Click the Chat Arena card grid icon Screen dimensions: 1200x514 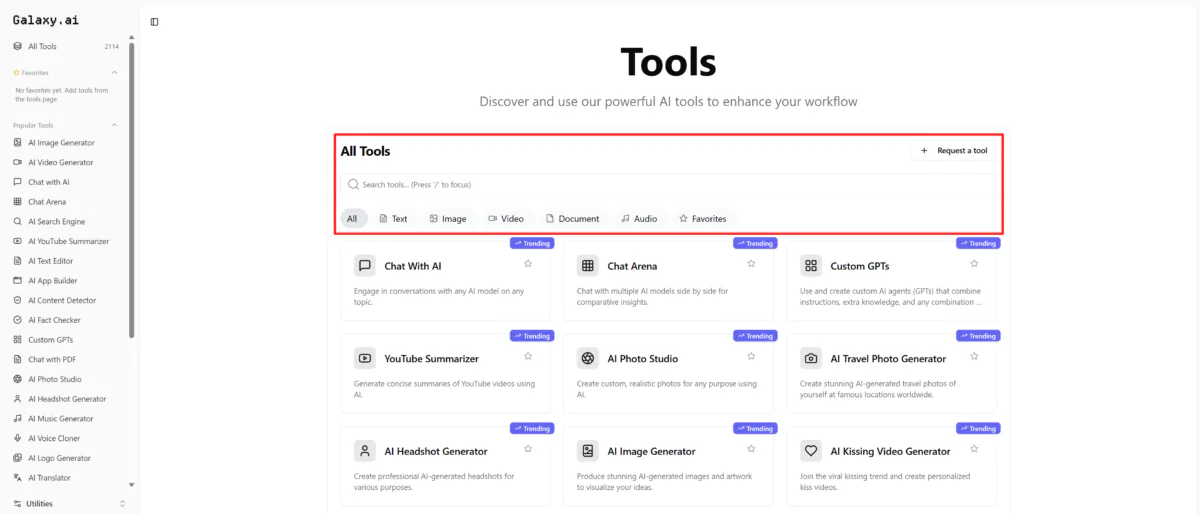click(588, 266)
